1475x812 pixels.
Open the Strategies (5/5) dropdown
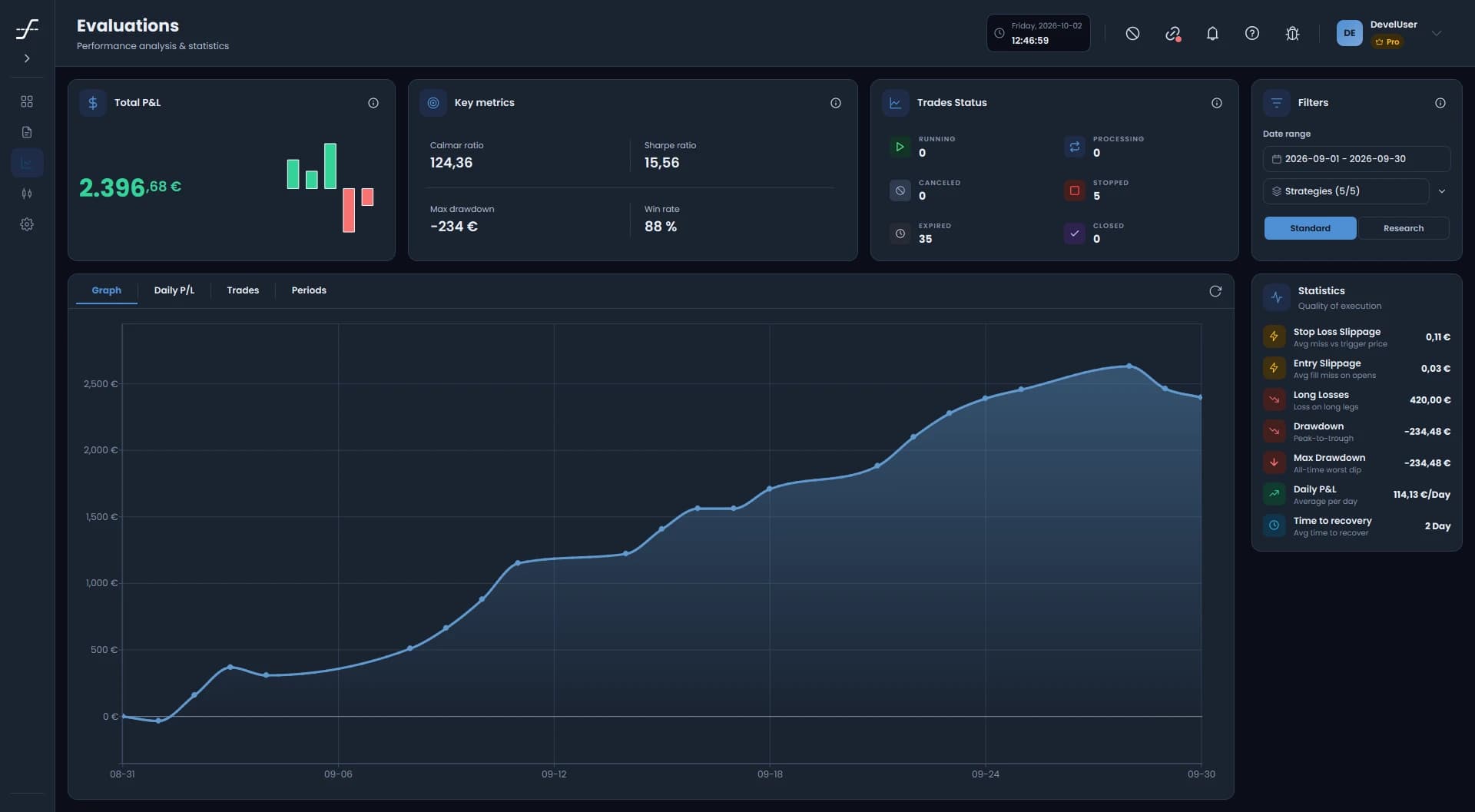point(1346,191)
